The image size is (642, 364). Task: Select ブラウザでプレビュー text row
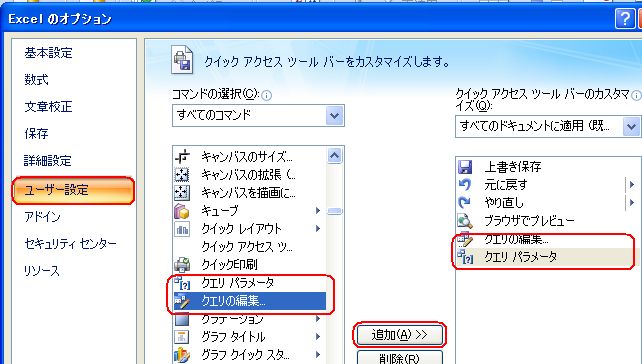529,221
